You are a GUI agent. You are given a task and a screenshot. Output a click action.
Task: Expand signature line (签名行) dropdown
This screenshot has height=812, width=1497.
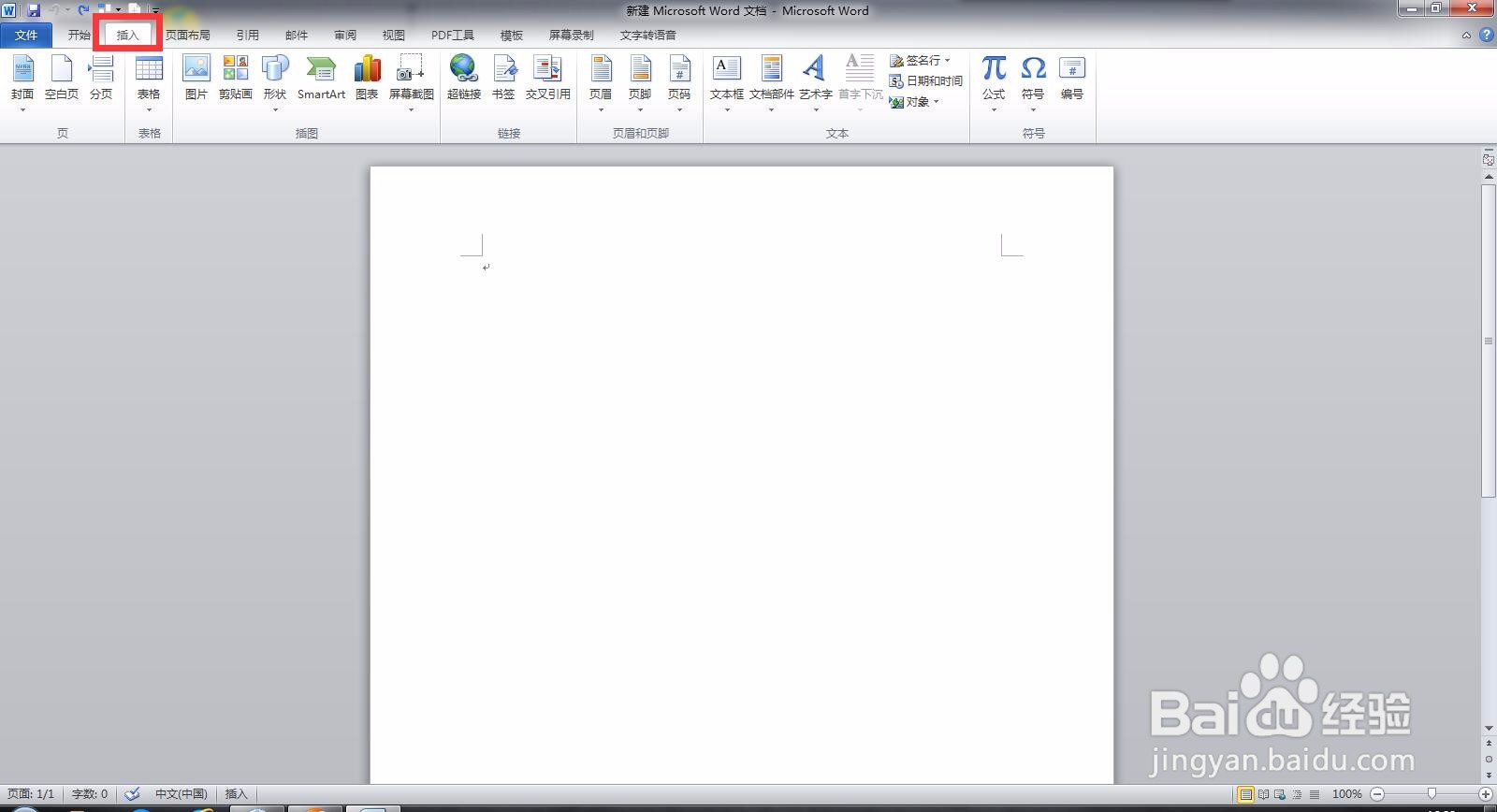click(x=948, y=60)
